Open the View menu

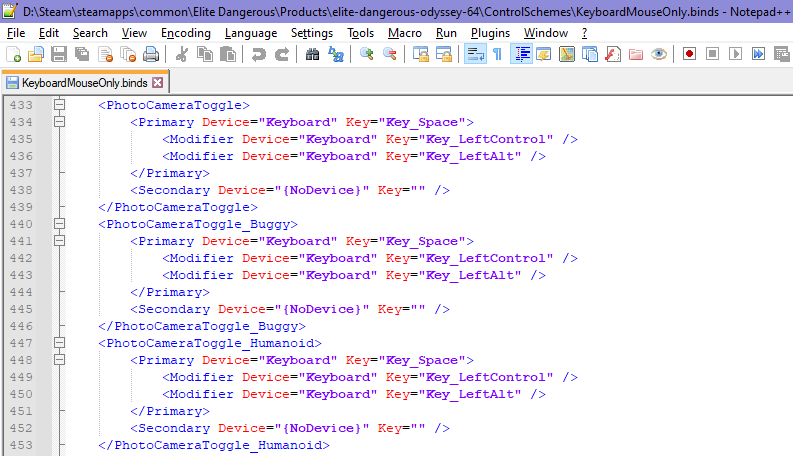tap(134, 33)
